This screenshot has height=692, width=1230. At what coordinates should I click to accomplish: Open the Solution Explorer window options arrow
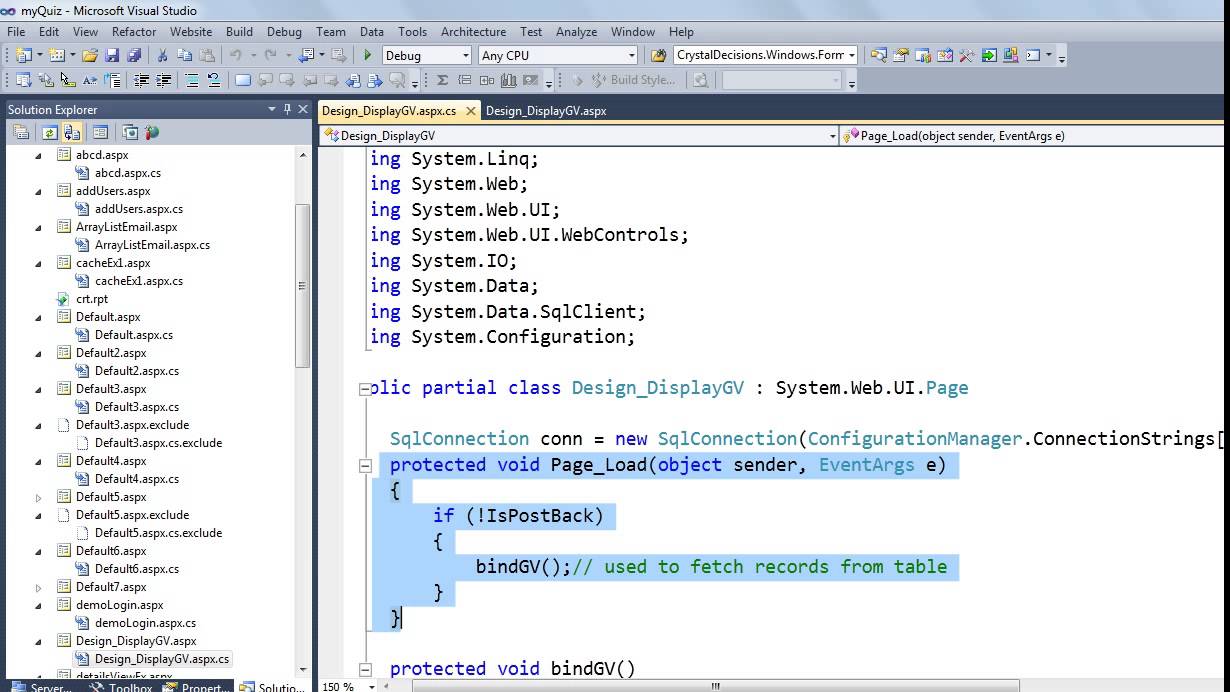(272, 109)
